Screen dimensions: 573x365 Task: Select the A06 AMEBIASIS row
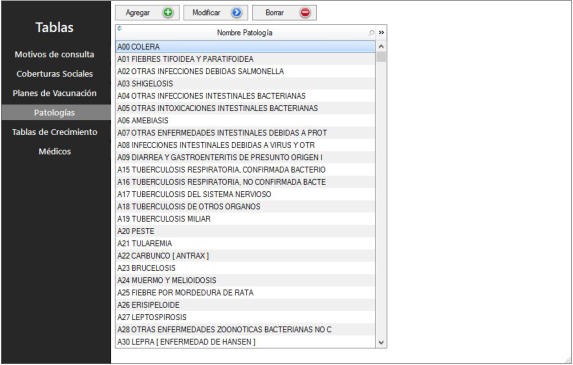click(x=246, y=121)
